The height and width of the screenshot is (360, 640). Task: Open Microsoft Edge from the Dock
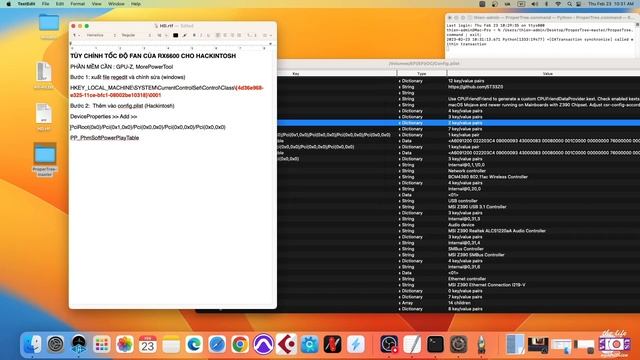(x=194, y=344)
